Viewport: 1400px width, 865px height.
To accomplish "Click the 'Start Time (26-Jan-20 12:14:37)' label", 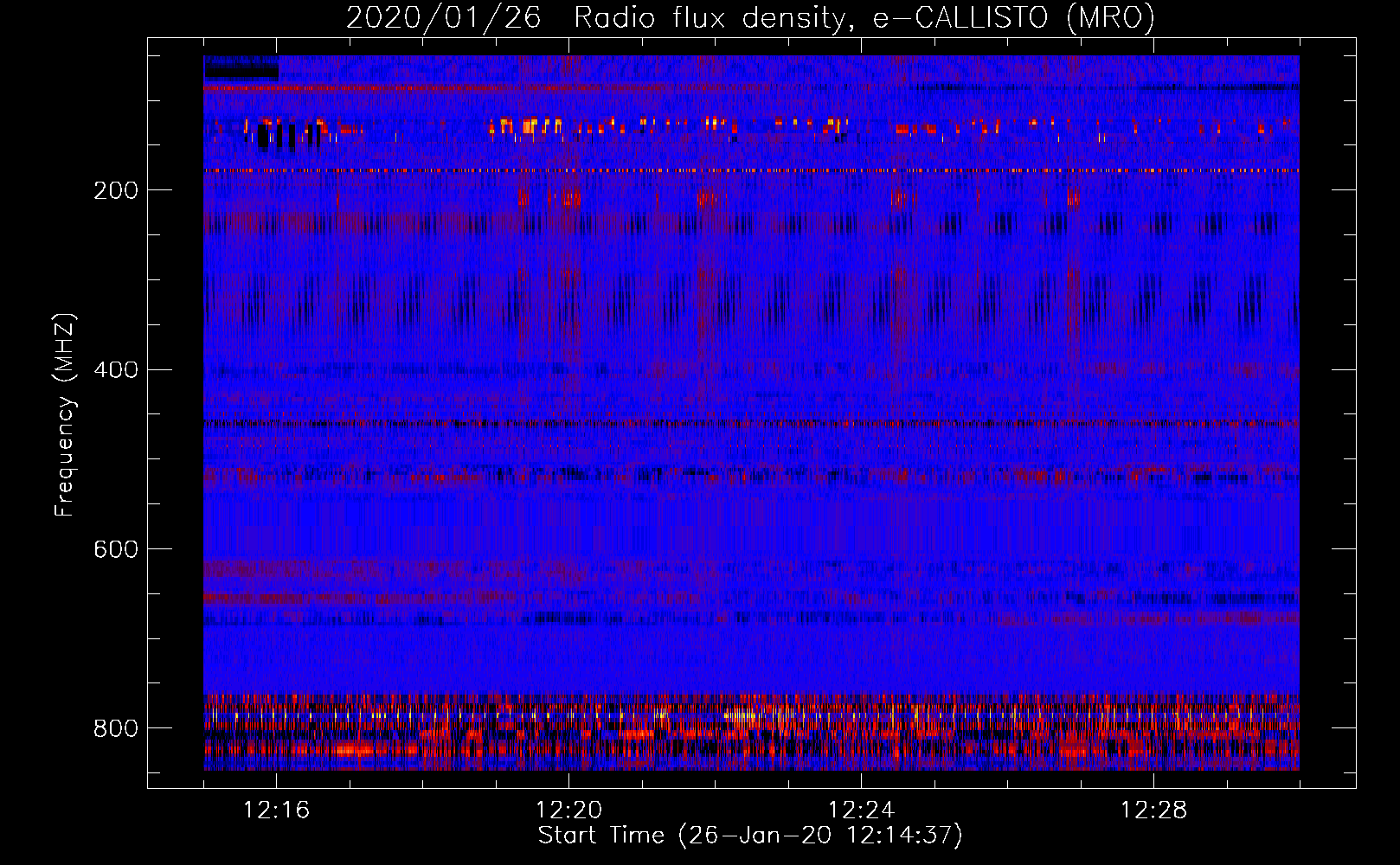I will pos(750,836).
